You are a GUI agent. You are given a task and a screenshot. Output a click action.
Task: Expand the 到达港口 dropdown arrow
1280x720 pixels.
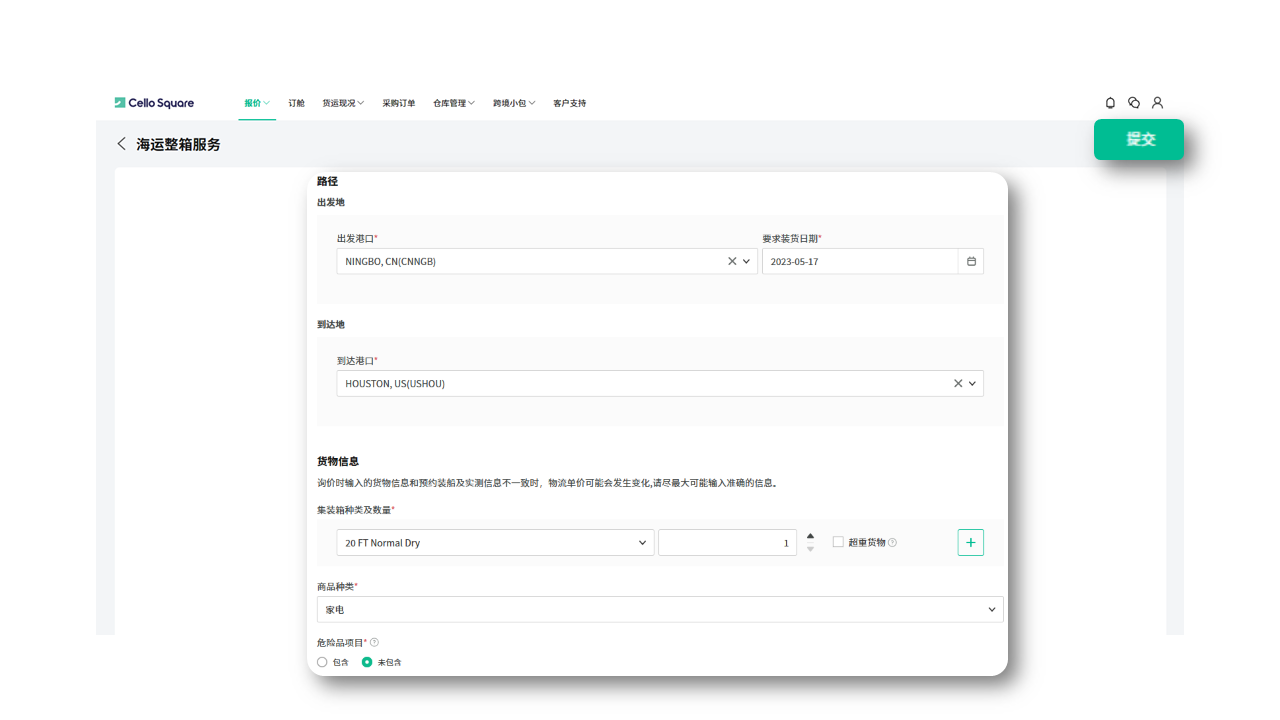972,384
